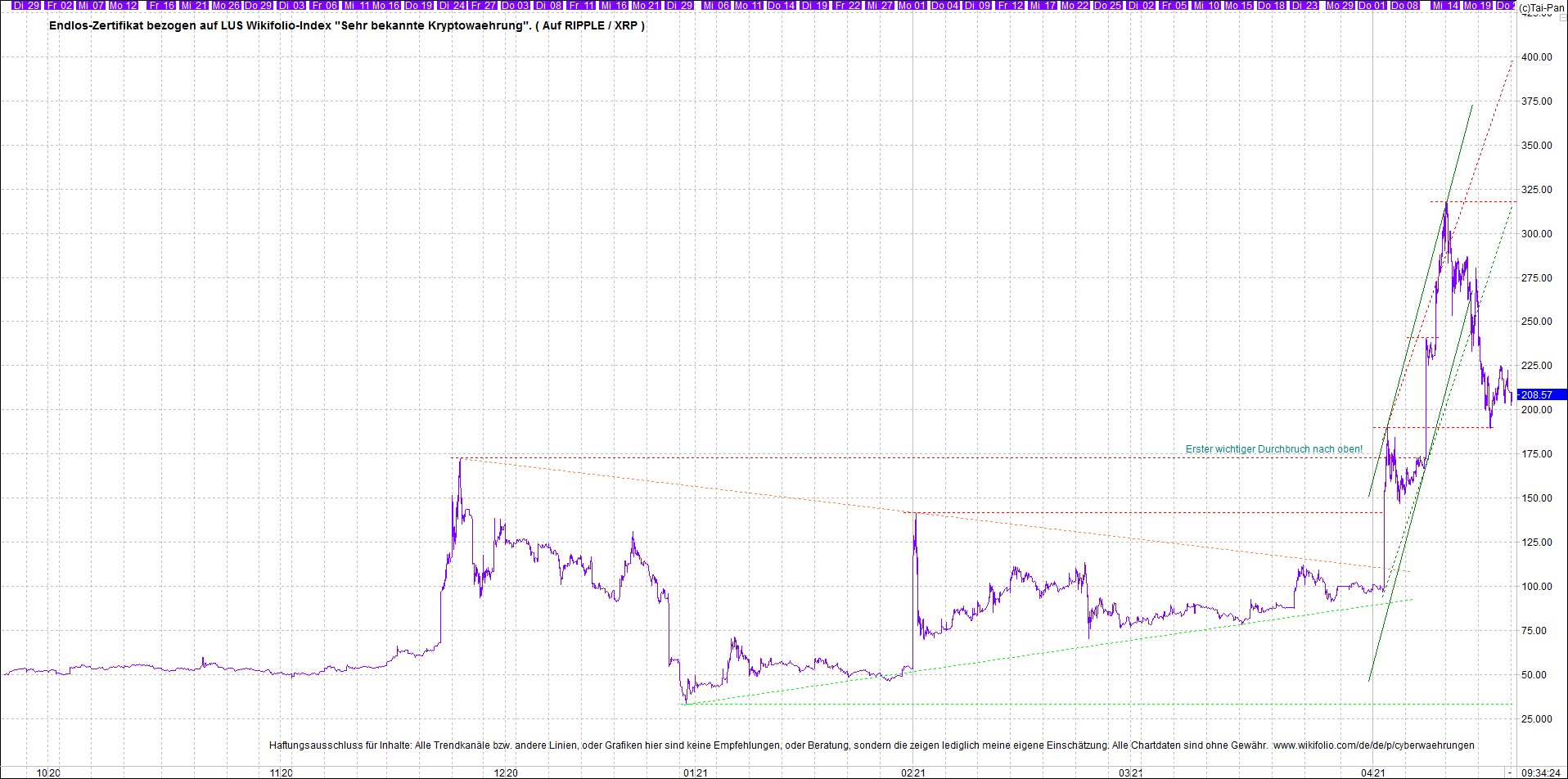Viewport: 1568px width, 779px height.
Task: Click the 100.00 price axis label
Action: pos(1536,587)
